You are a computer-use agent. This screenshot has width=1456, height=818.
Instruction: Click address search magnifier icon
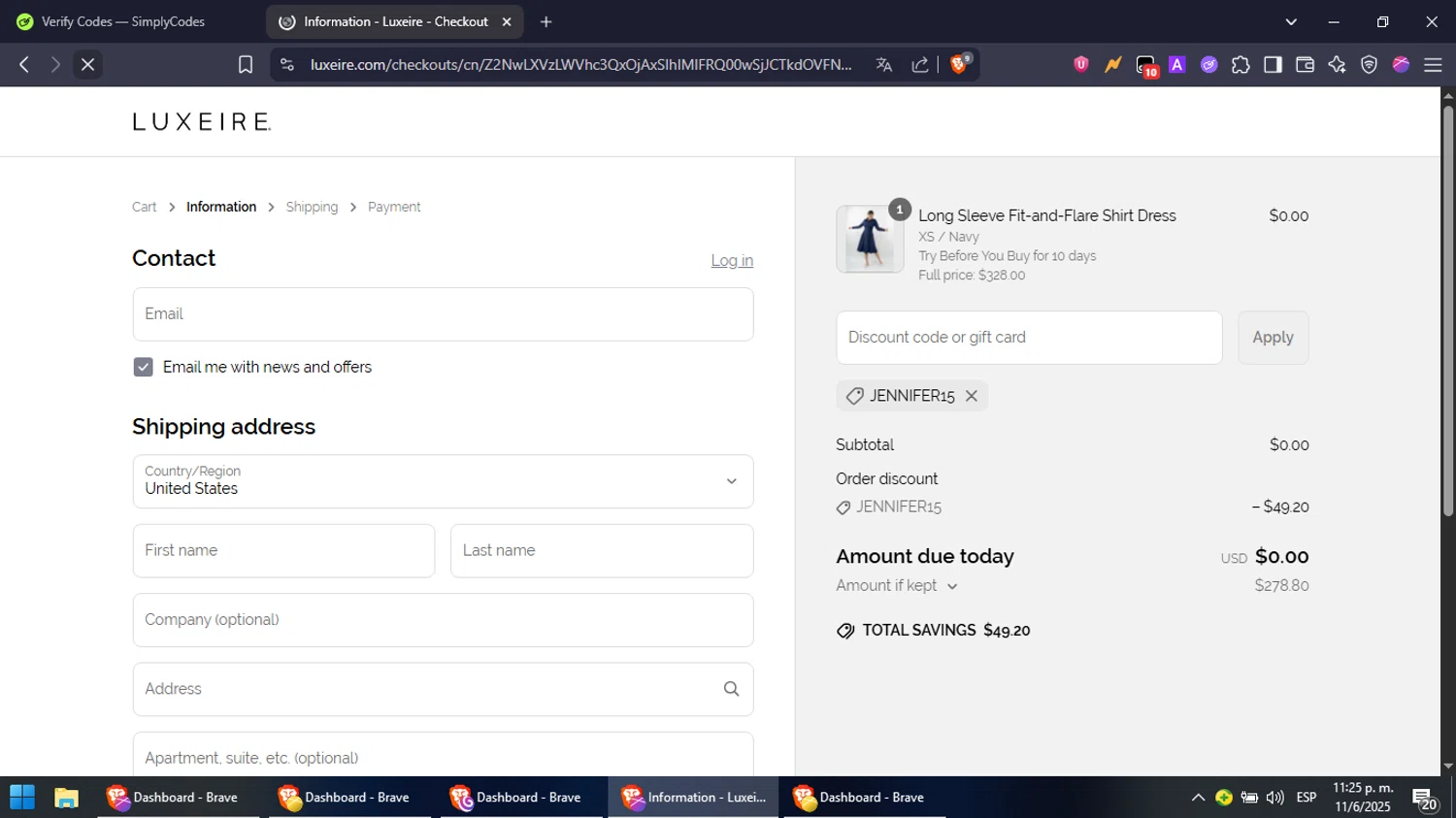tap(731, 689)
